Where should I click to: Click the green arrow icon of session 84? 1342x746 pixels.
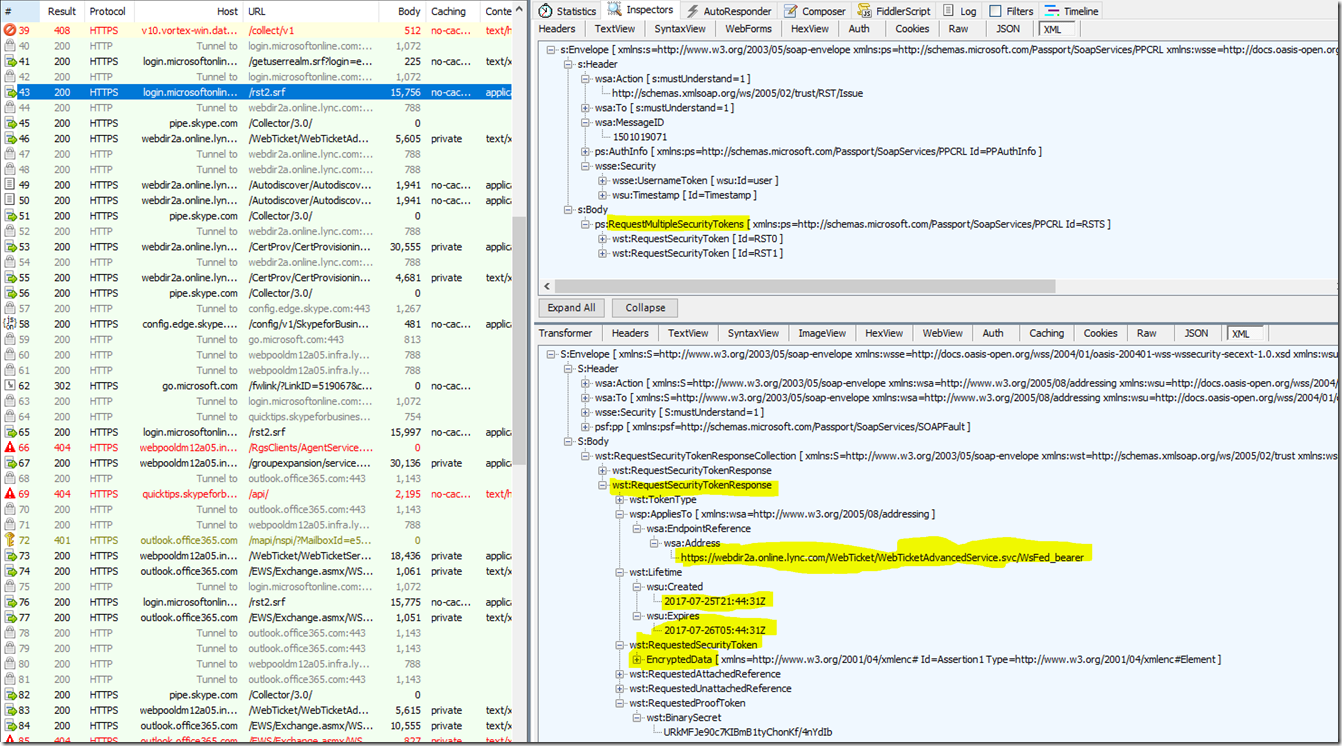[x=10, y=726]
